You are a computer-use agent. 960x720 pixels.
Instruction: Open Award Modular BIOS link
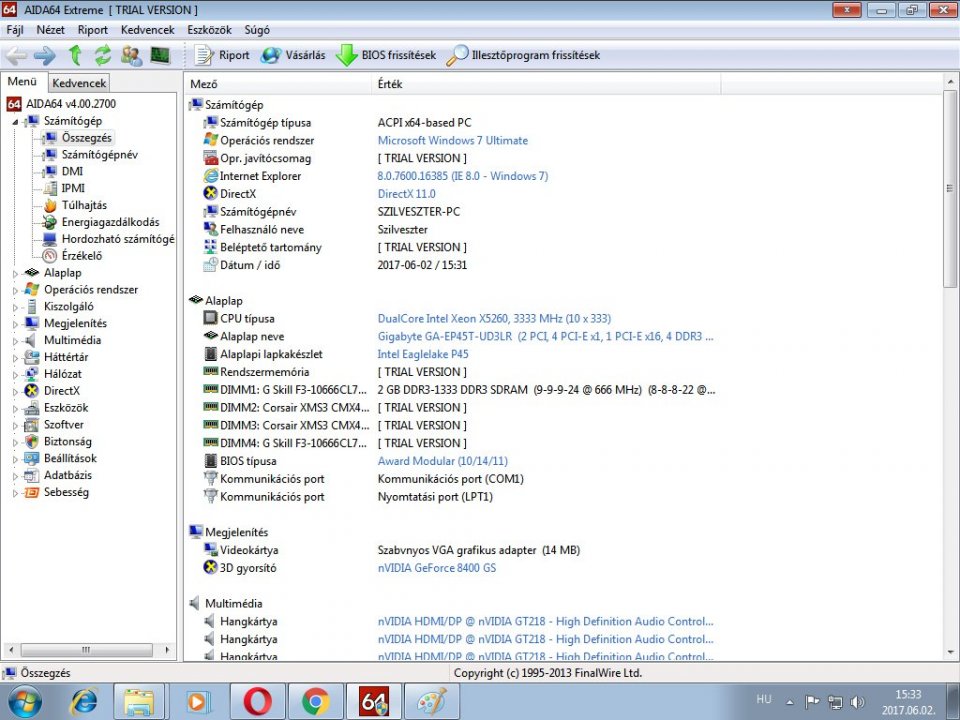click(443, 461)
